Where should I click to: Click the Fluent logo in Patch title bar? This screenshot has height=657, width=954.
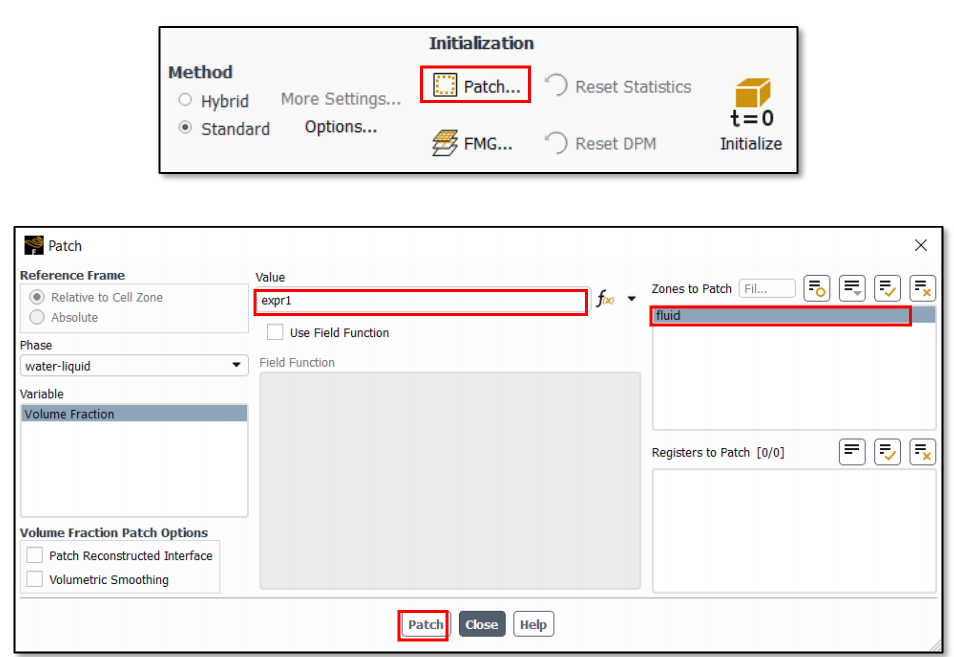pyautogui.click(x=33, y=245)
